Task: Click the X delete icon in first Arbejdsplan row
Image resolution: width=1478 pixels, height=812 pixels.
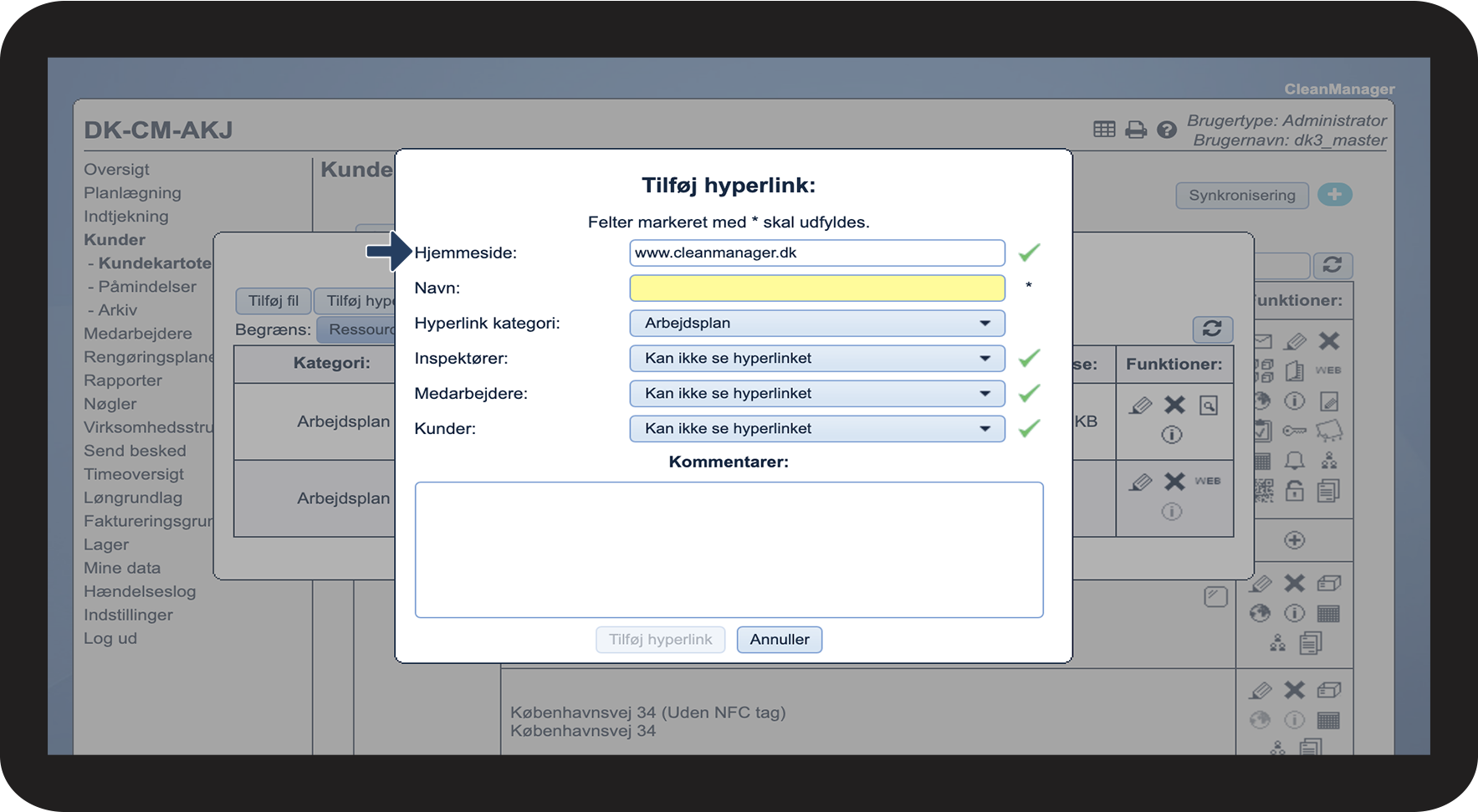Action: 1175,406
